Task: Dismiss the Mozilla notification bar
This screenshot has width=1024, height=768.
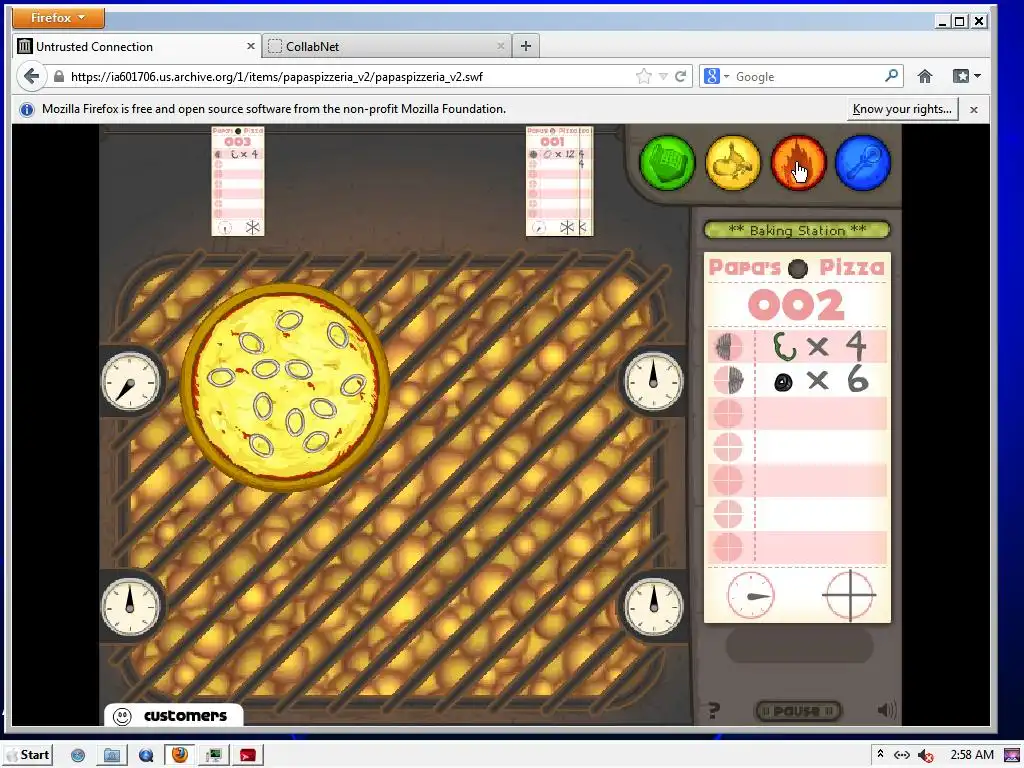Action: (x=974, y=110)
